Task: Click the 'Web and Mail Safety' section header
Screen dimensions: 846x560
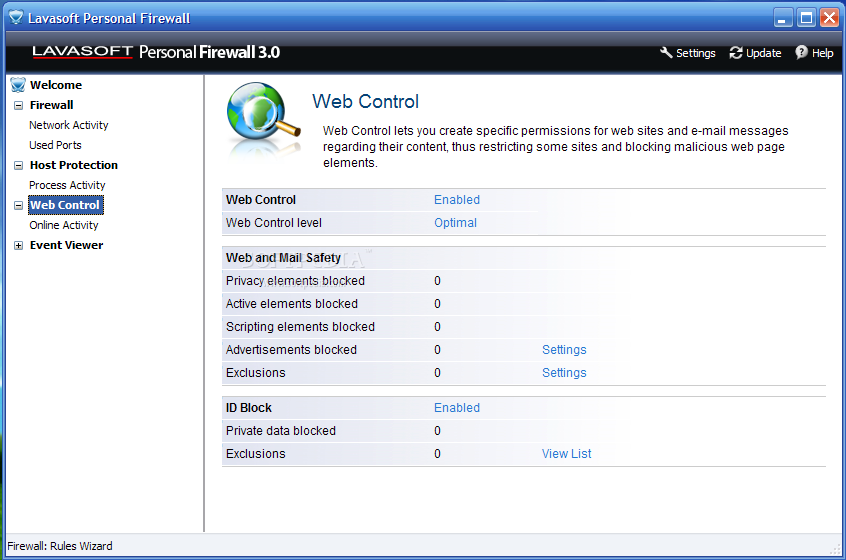Action: [x=283, y=258]
